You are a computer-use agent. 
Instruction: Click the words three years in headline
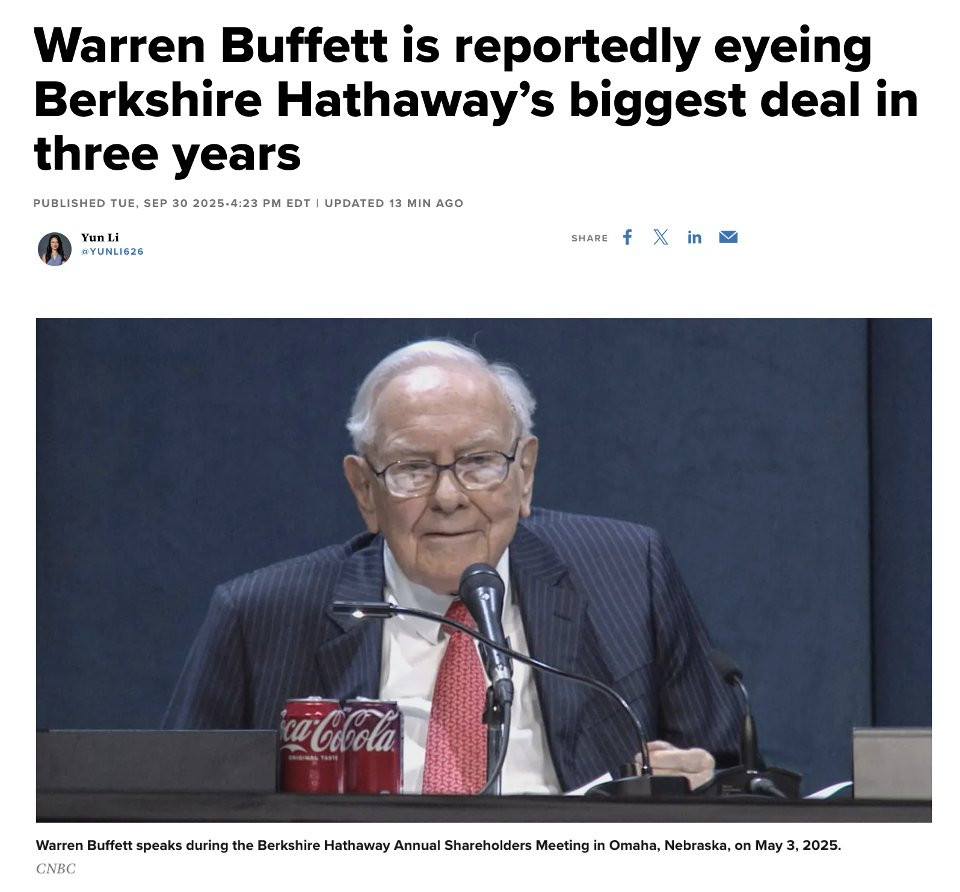point(168,153)
